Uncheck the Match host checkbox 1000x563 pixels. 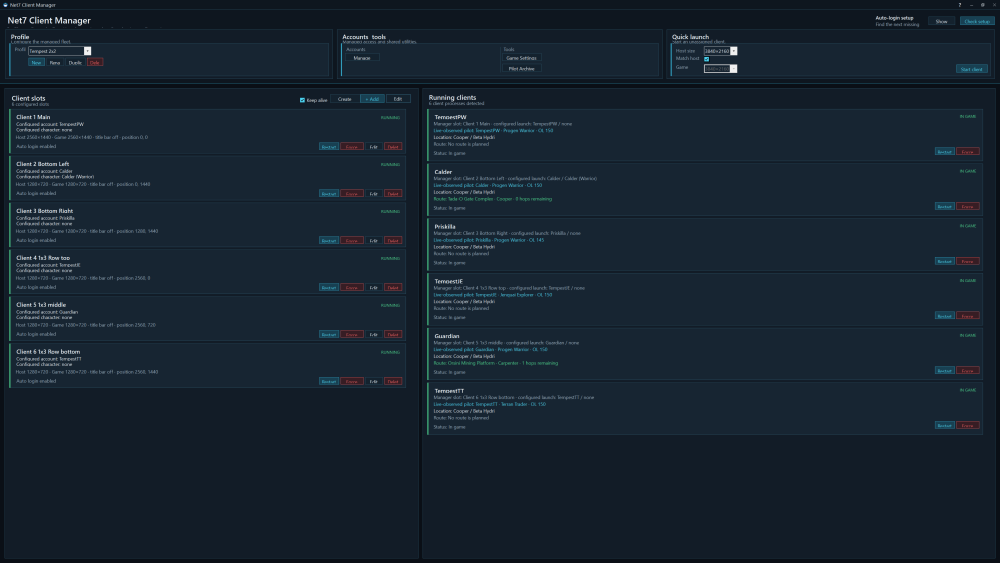(707, 59)
